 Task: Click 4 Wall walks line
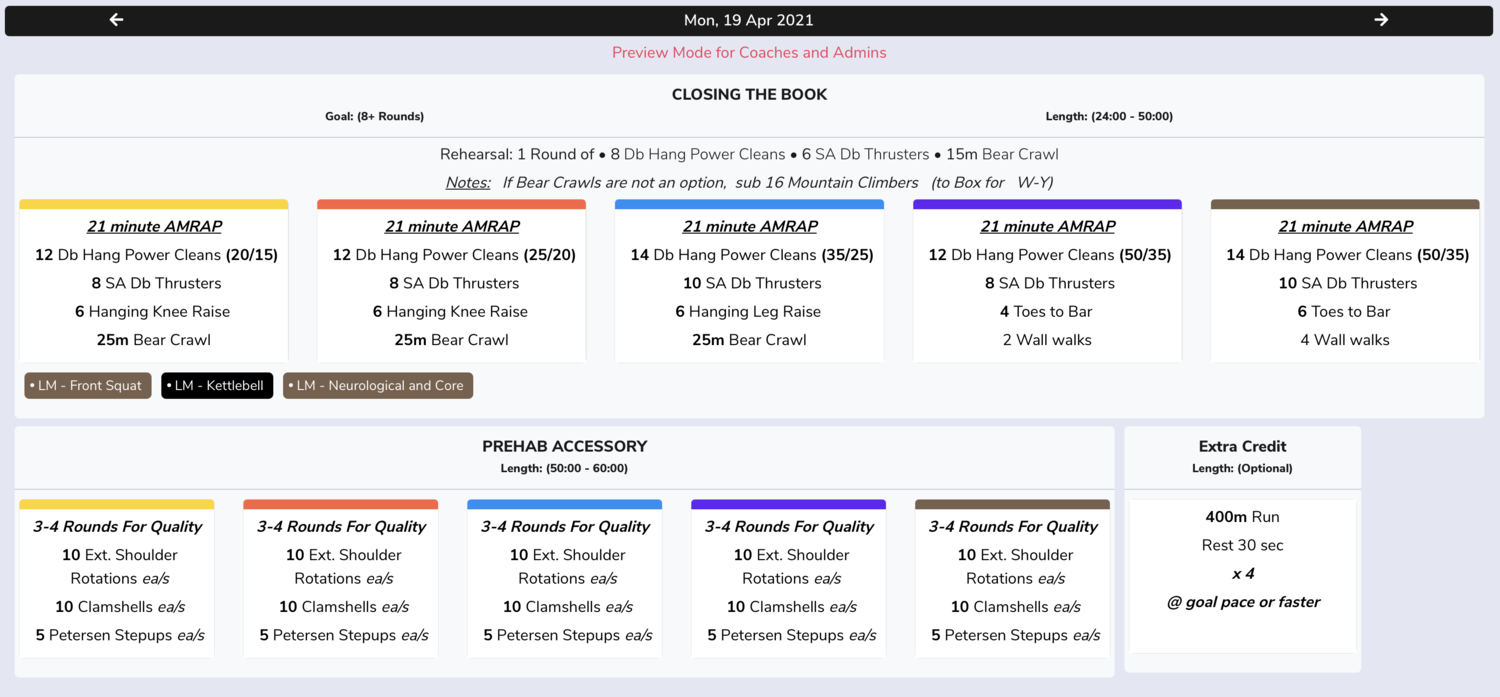tap(1345, 340)
